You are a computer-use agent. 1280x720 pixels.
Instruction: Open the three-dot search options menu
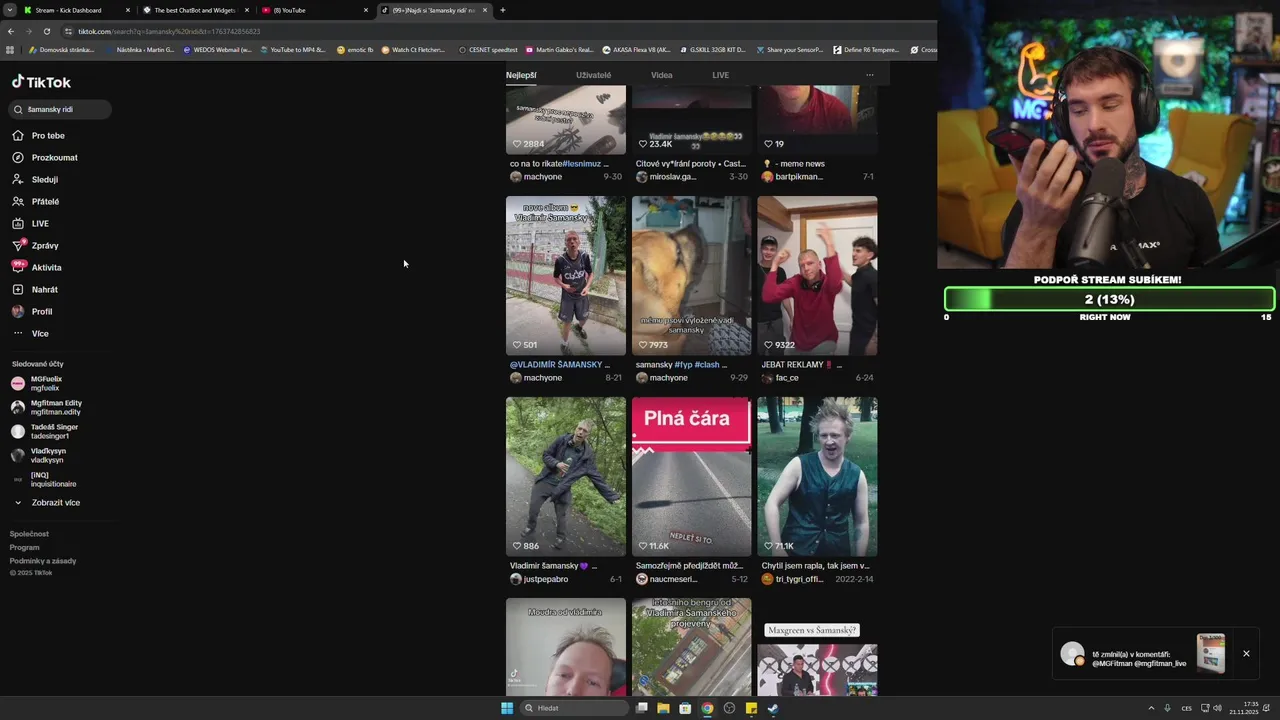[x=869, y=75]
